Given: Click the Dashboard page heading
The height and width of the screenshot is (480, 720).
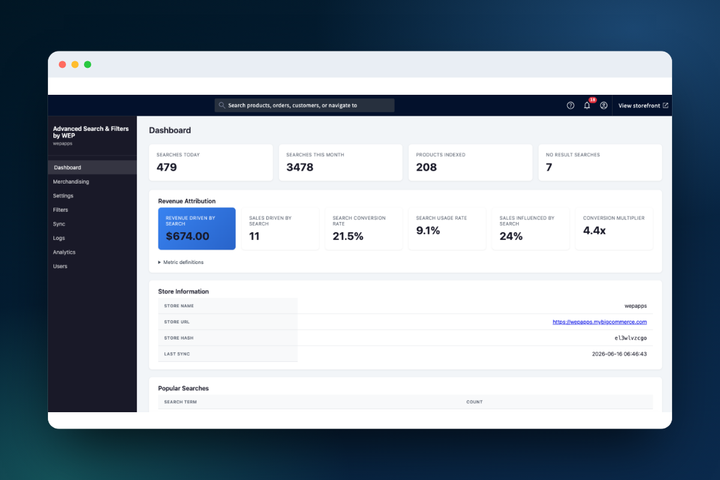Looking at the screenshot, I should (x=170, y=130).
